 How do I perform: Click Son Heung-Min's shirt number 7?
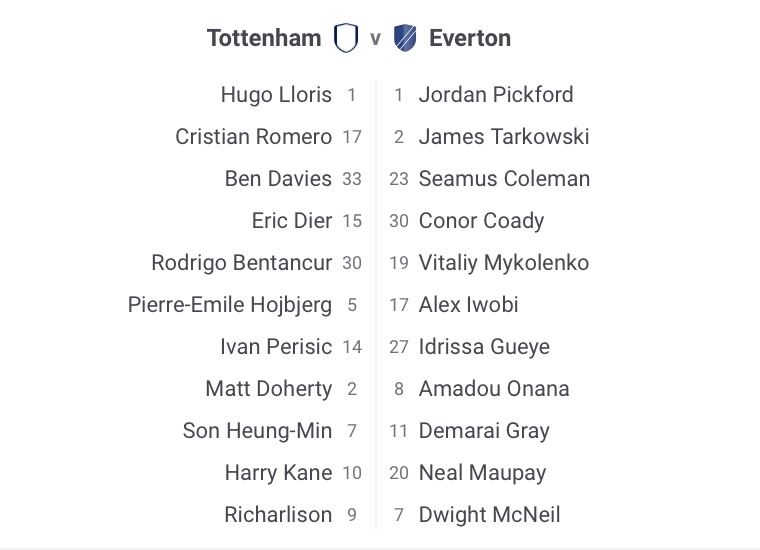[x=352, y=431]
